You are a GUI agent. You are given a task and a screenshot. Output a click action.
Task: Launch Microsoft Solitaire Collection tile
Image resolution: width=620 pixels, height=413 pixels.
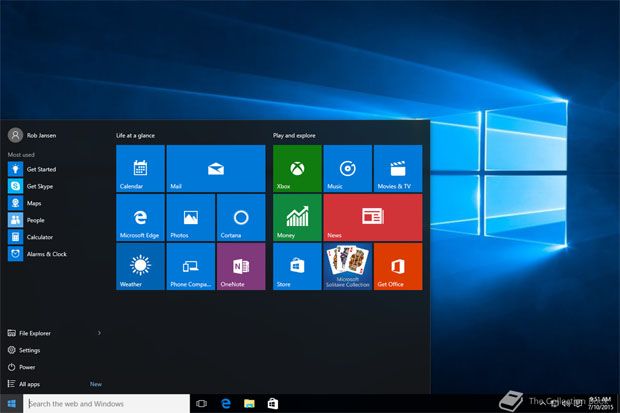point(348,267)
